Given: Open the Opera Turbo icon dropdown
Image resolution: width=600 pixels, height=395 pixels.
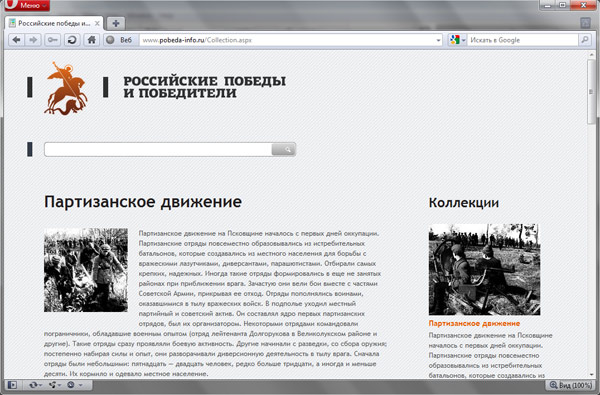Looking at the screenshot, I should [x=74, y=385].
